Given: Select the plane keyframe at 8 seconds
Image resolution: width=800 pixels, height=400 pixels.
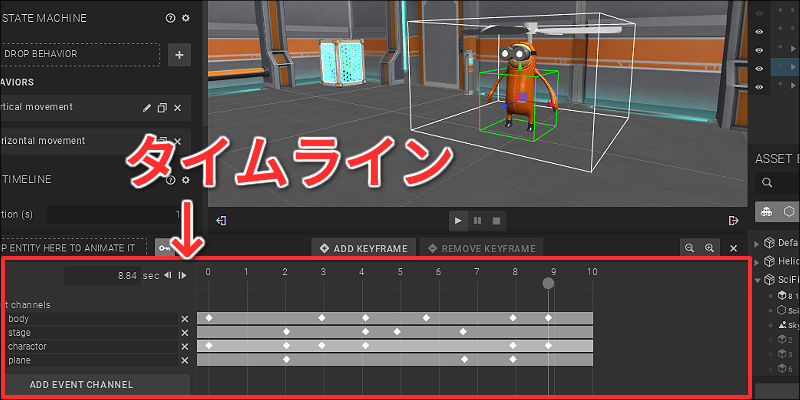Looking at the screenshot, I should 513,359.
